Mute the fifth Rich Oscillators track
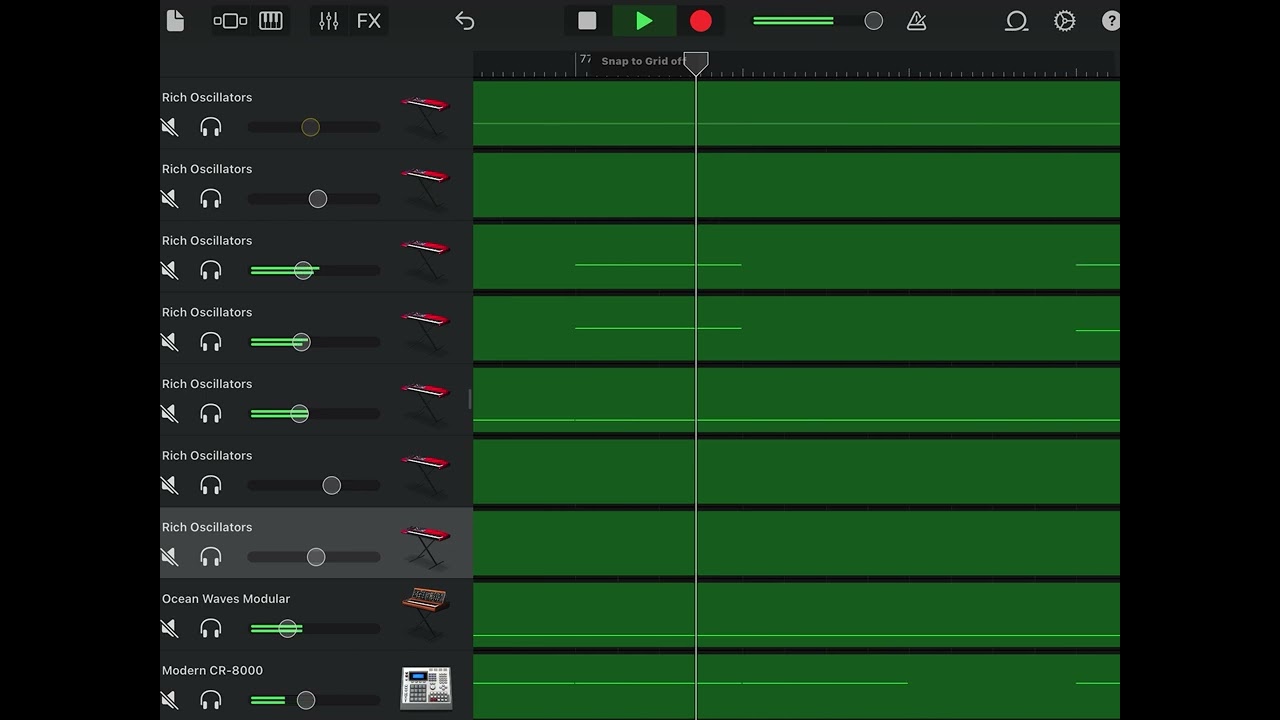Viewport: 1280px width, 720px height. 170,413
